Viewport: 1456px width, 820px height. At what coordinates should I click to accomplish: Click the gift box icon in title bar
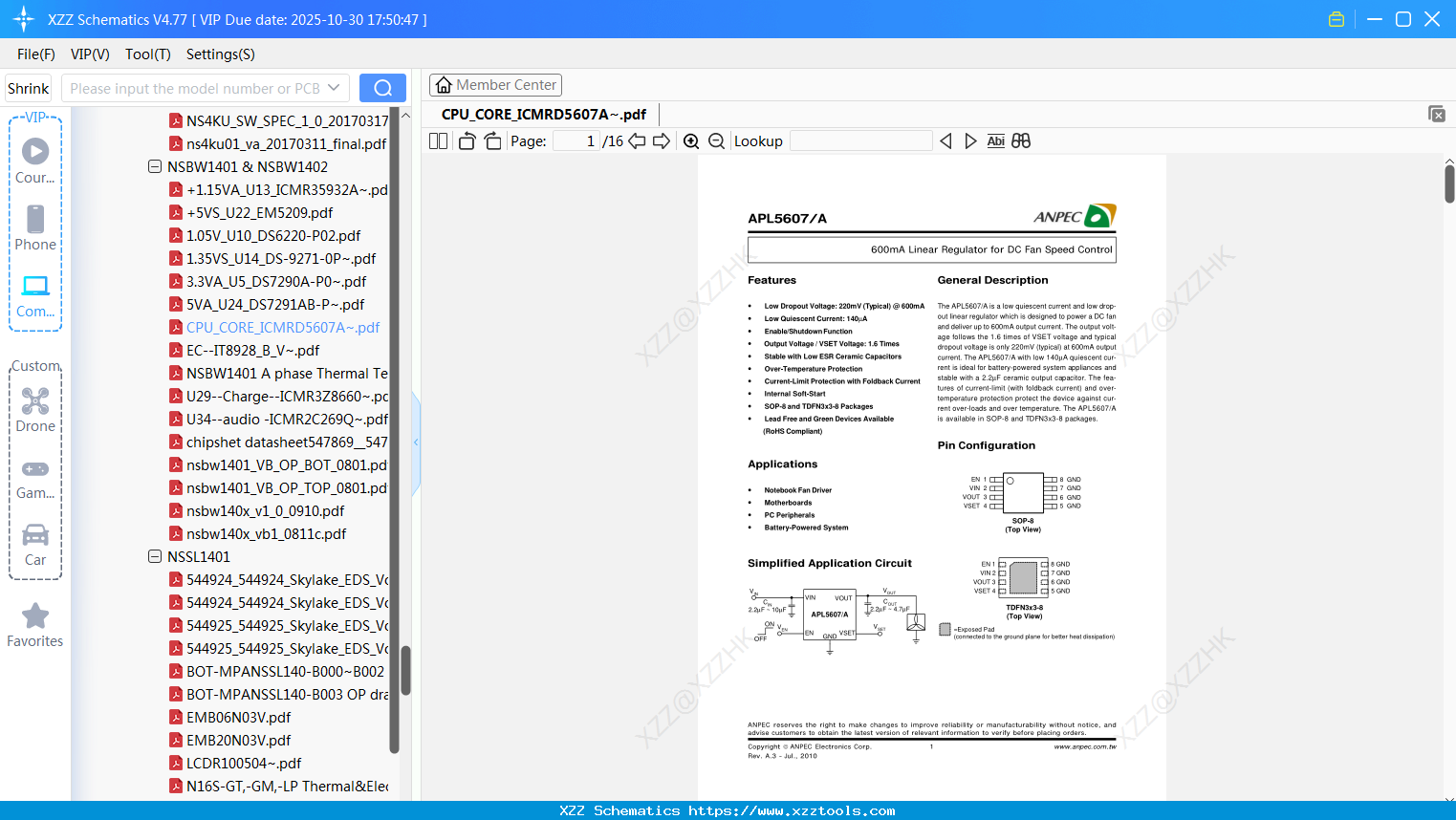[x=1336, y=19]
